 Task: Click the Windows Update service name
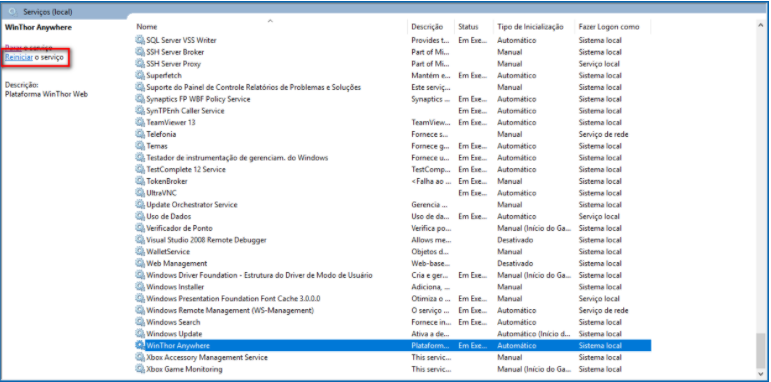click(174, 334)
